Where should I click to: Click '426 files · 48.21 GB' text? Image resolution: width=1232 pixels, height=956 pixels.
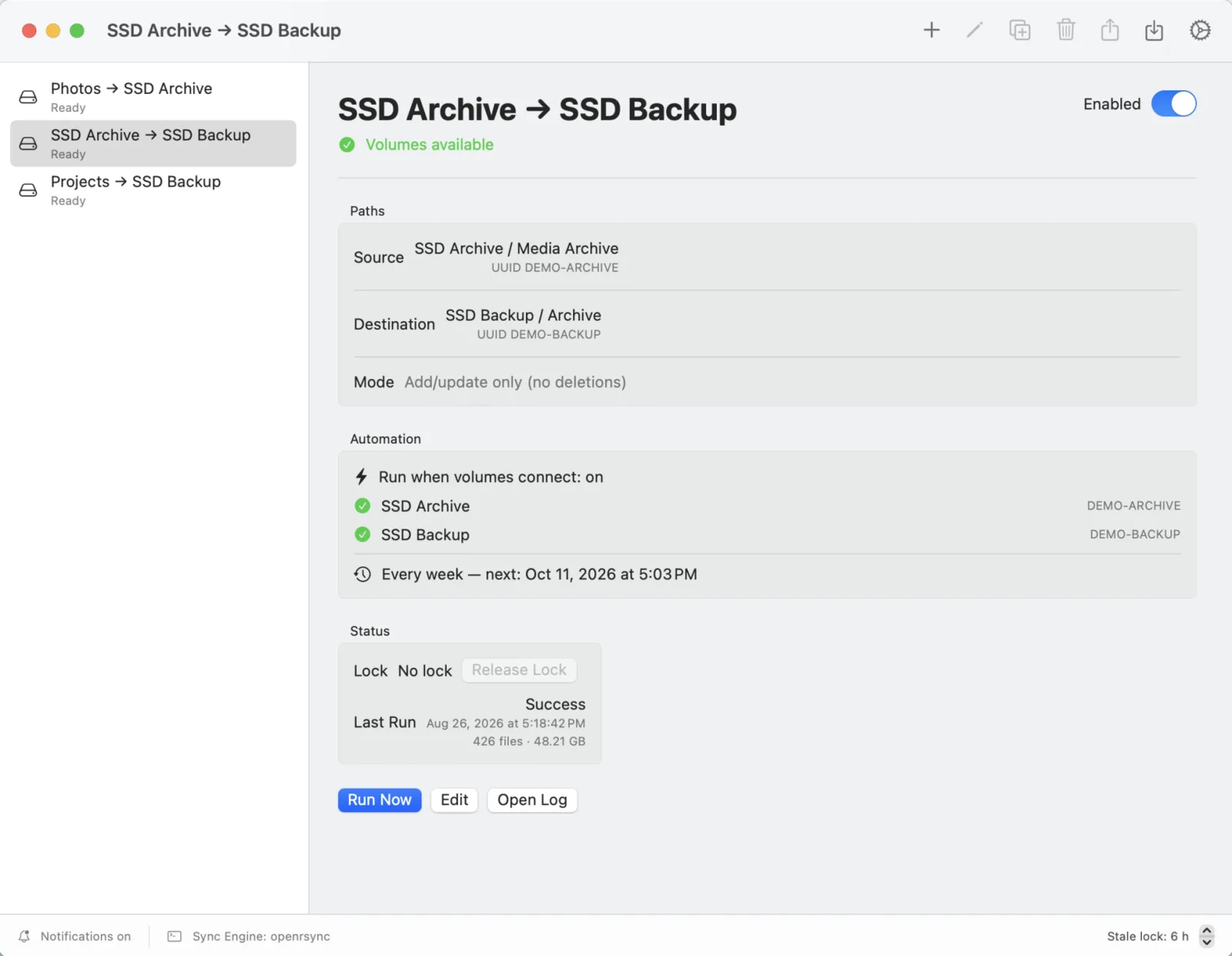tap(529, 741)
